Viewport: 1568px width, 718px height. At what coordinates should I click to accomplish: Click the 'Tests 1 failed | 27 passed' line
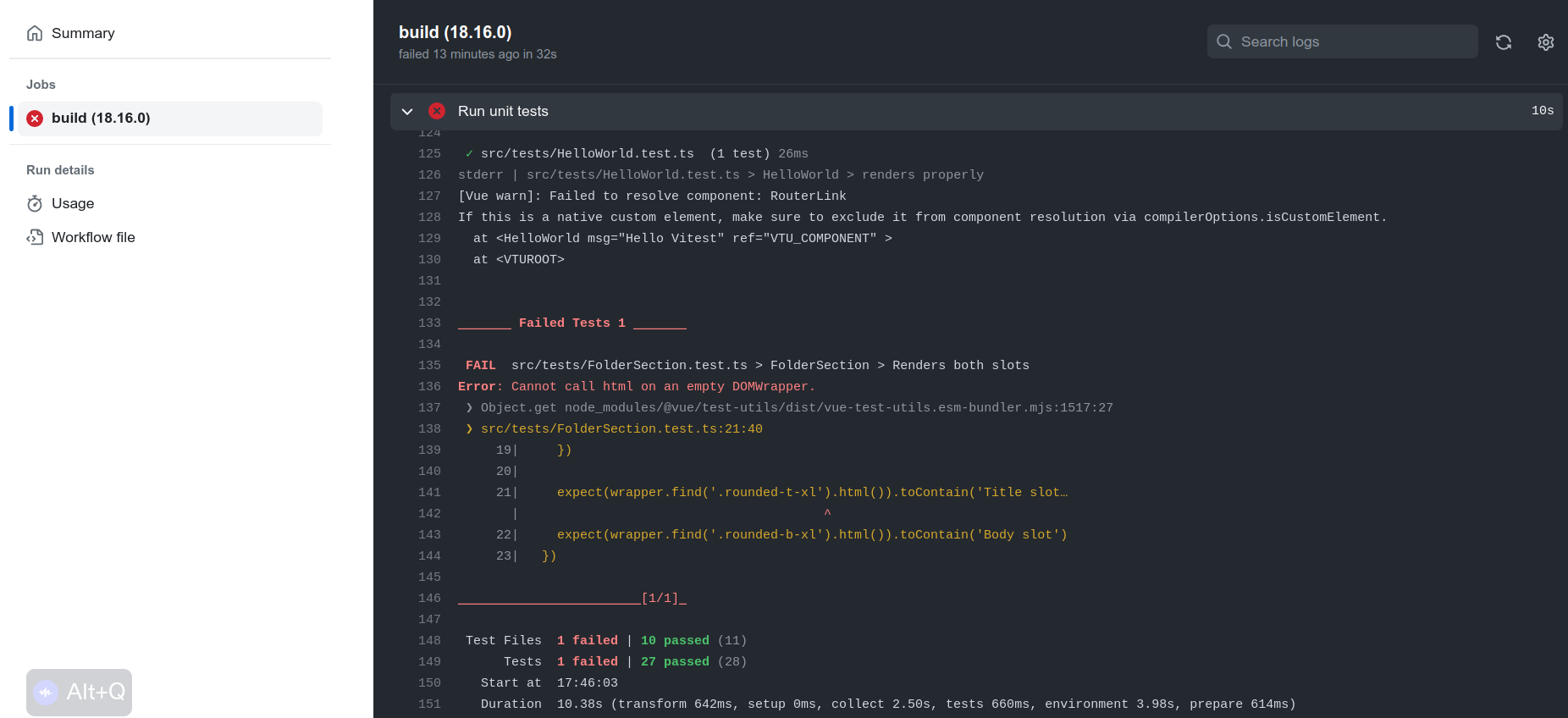point(626,661)
